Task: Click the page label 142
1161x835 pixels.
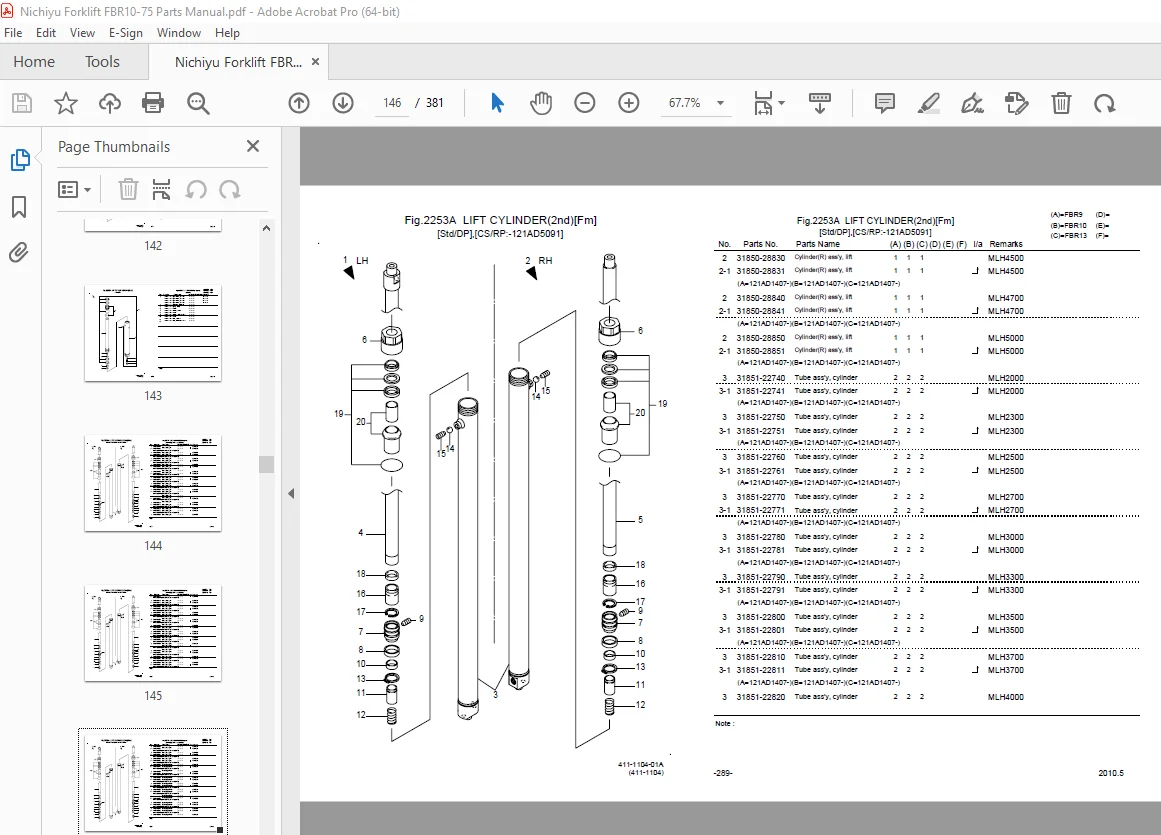Action: 153,246
